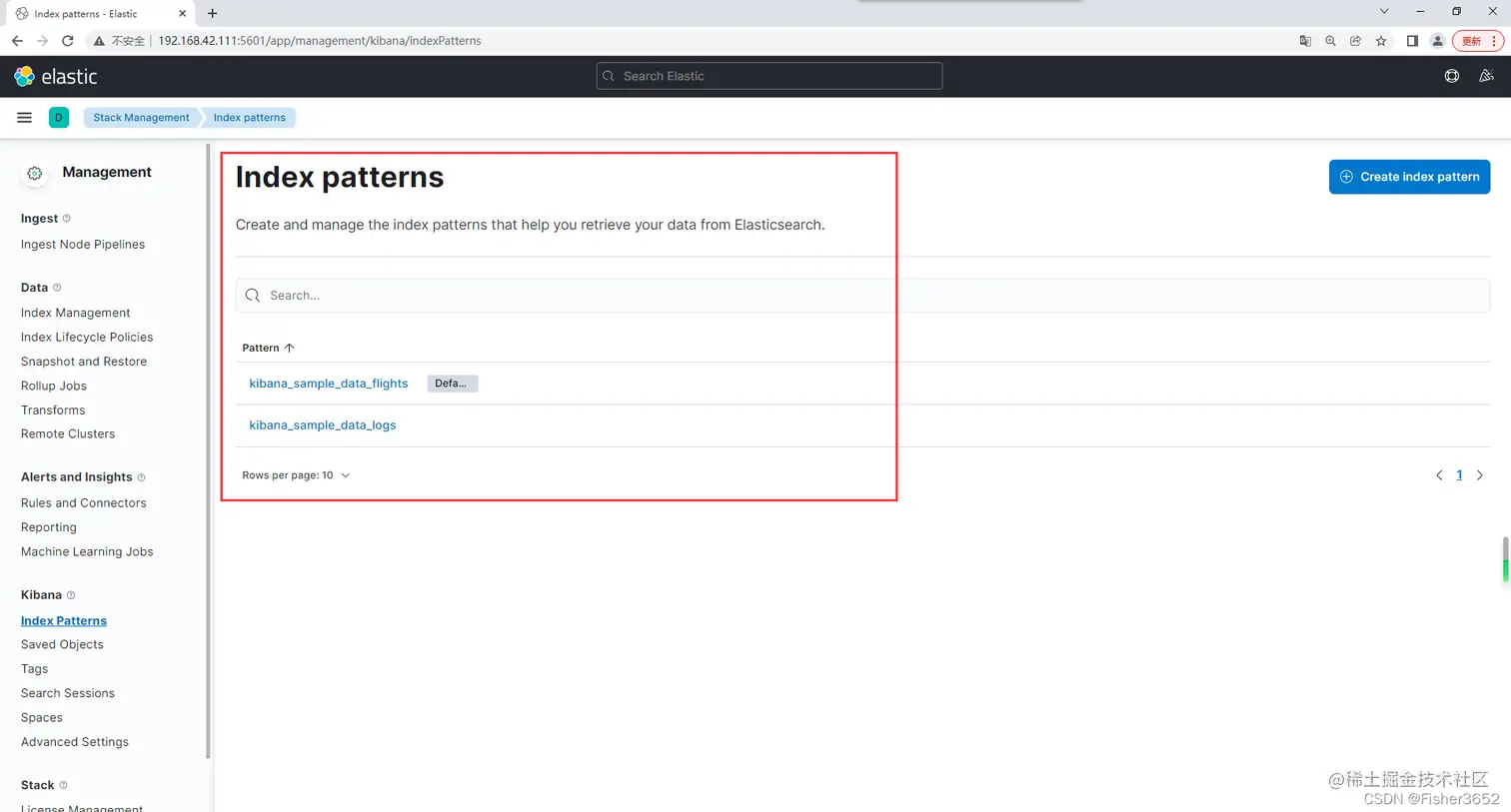Image resolution: width=1511 pixels, height=812 pixels.
Task: Click the Search Elastic global field
Action: (769, 76)
